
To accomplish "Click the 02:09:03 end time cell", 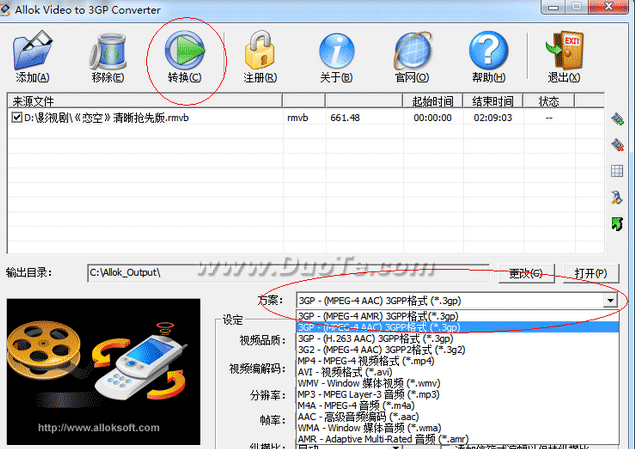I will (493, 118).
